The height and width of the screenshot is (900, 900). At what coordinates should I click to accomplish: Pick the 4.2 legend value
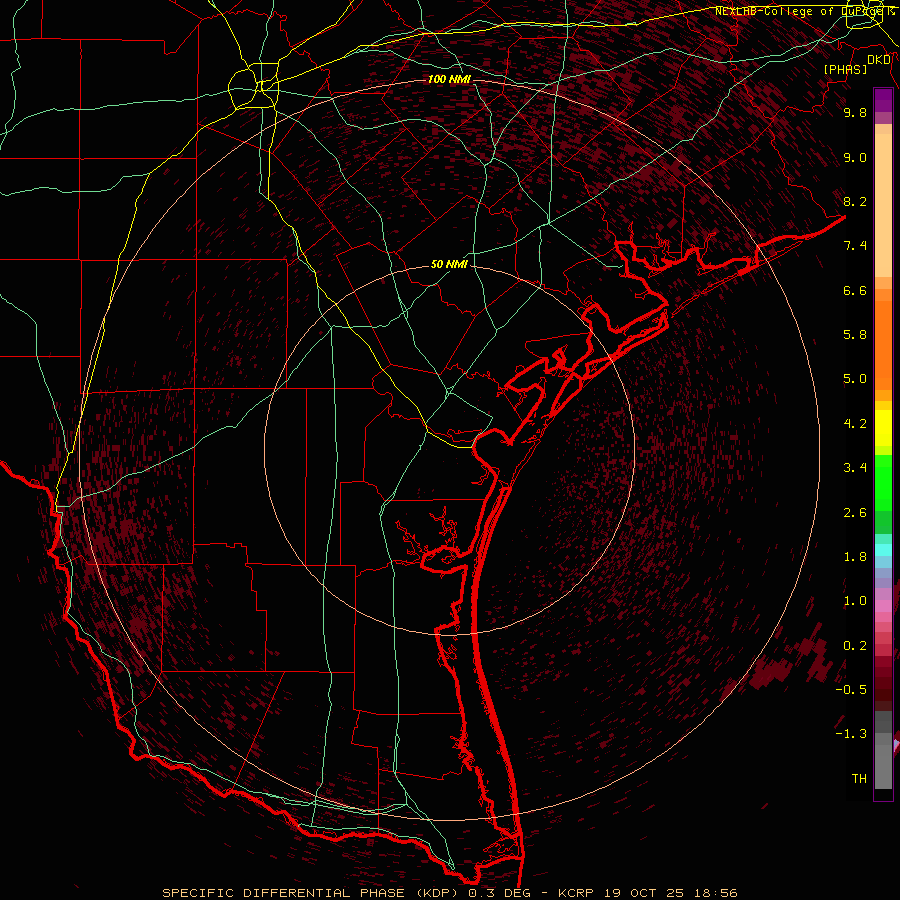[855, 424]
